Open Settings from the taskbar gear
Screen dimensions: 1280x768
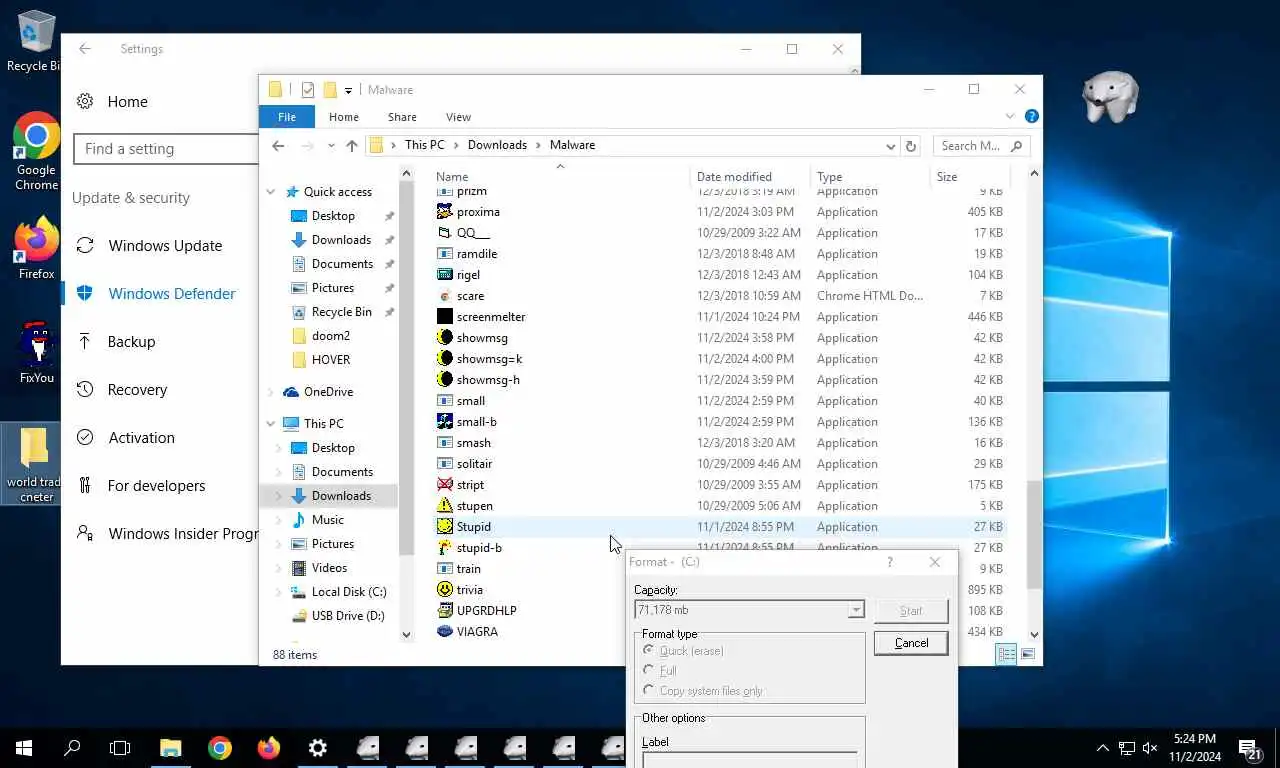coord(317,747)
